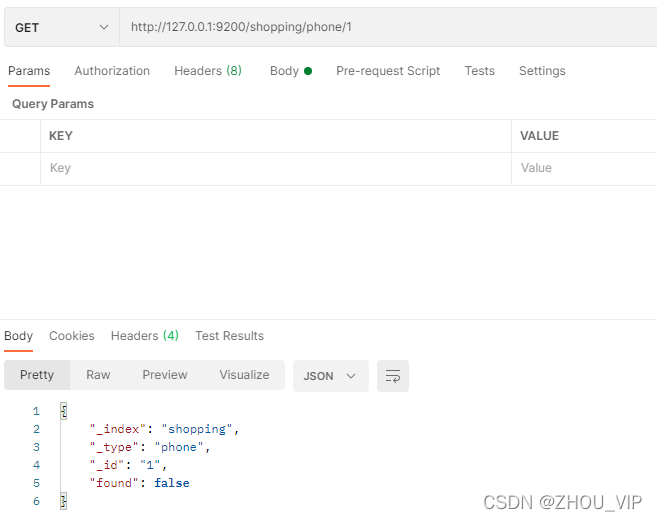657x521 pixels.
Task: Toggle the line wrap icon
Action: [393, 376]
